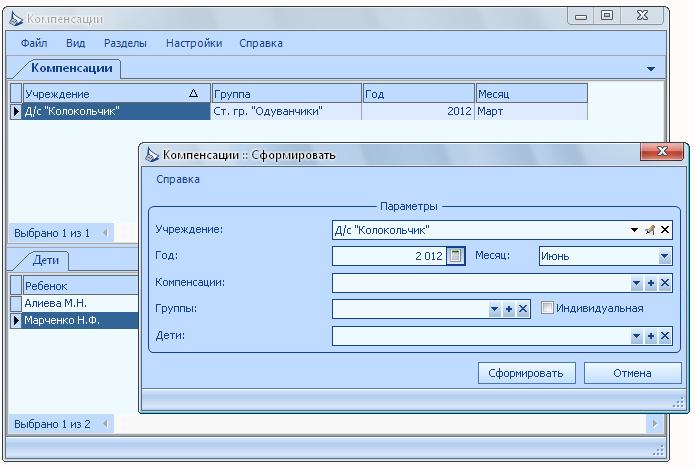Open the calculator icon in Год field

click(455, 256)
